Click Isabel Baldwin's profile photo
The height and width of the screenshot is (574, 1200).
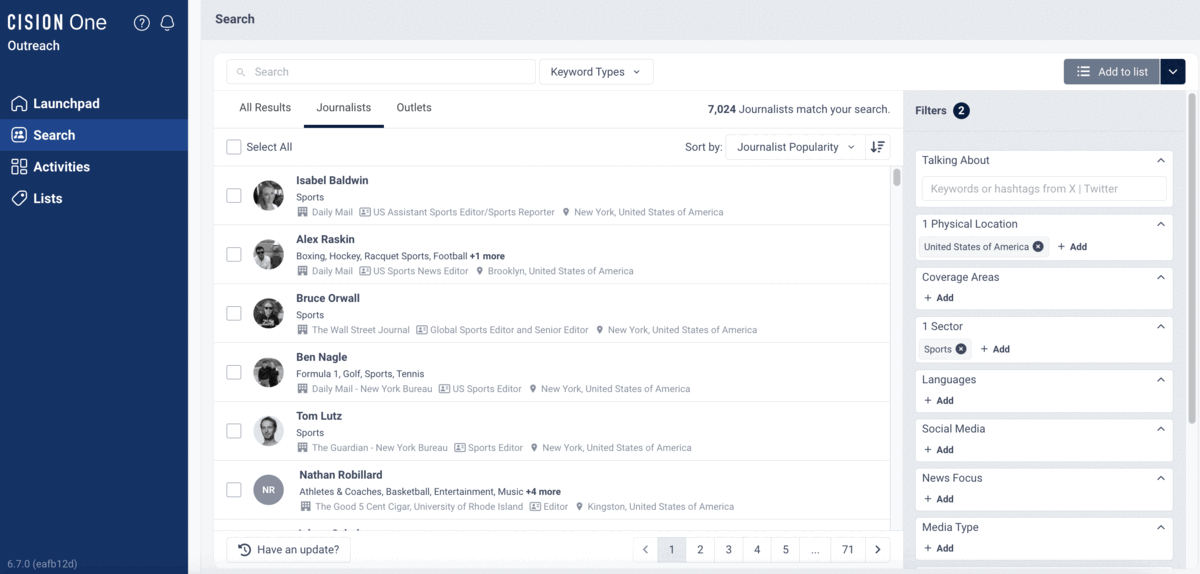[268, 196]
